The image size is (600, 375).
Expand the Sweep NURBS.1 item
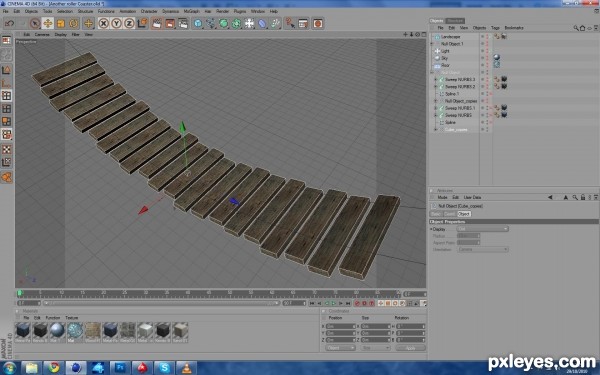point(435,108)
